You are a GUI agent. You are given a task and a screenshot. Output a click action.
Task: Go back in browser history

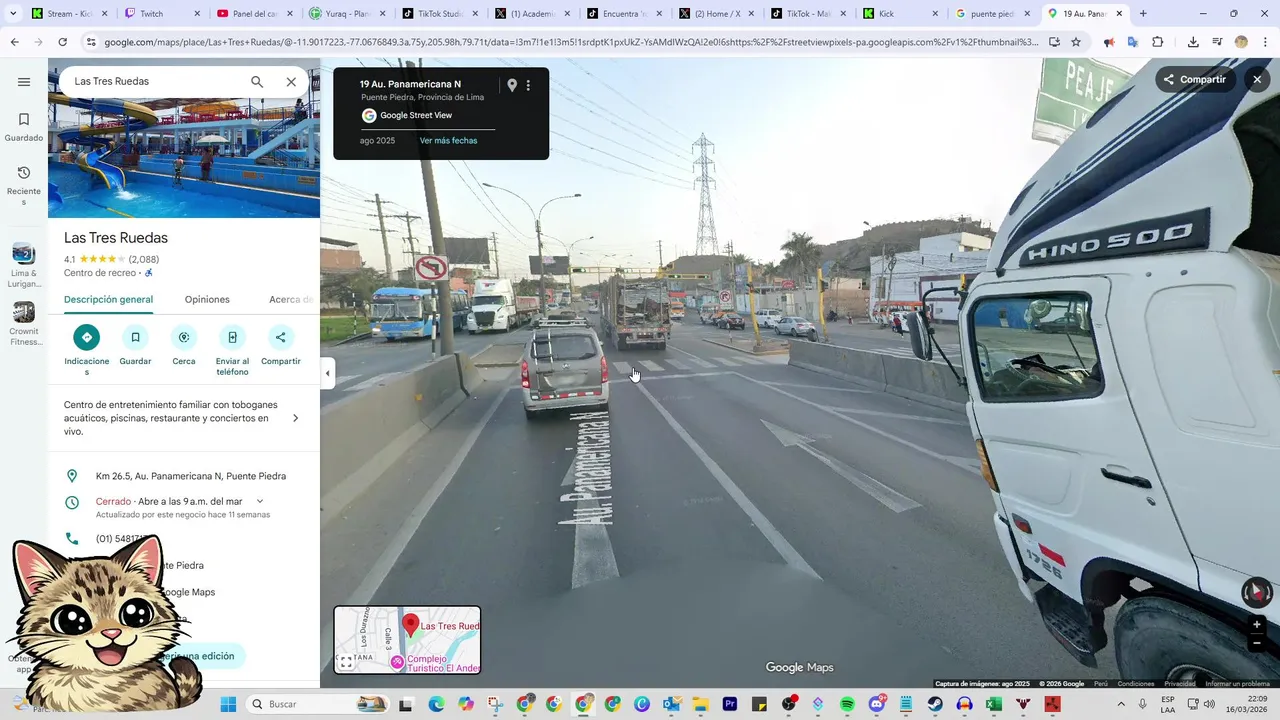pyautogui.click(x=14, y=42)
